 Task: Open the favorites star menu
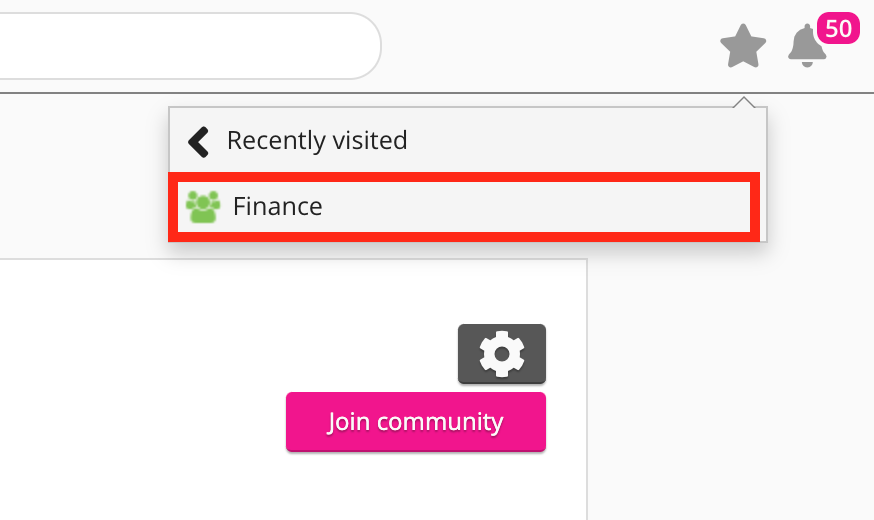(742, 46)
